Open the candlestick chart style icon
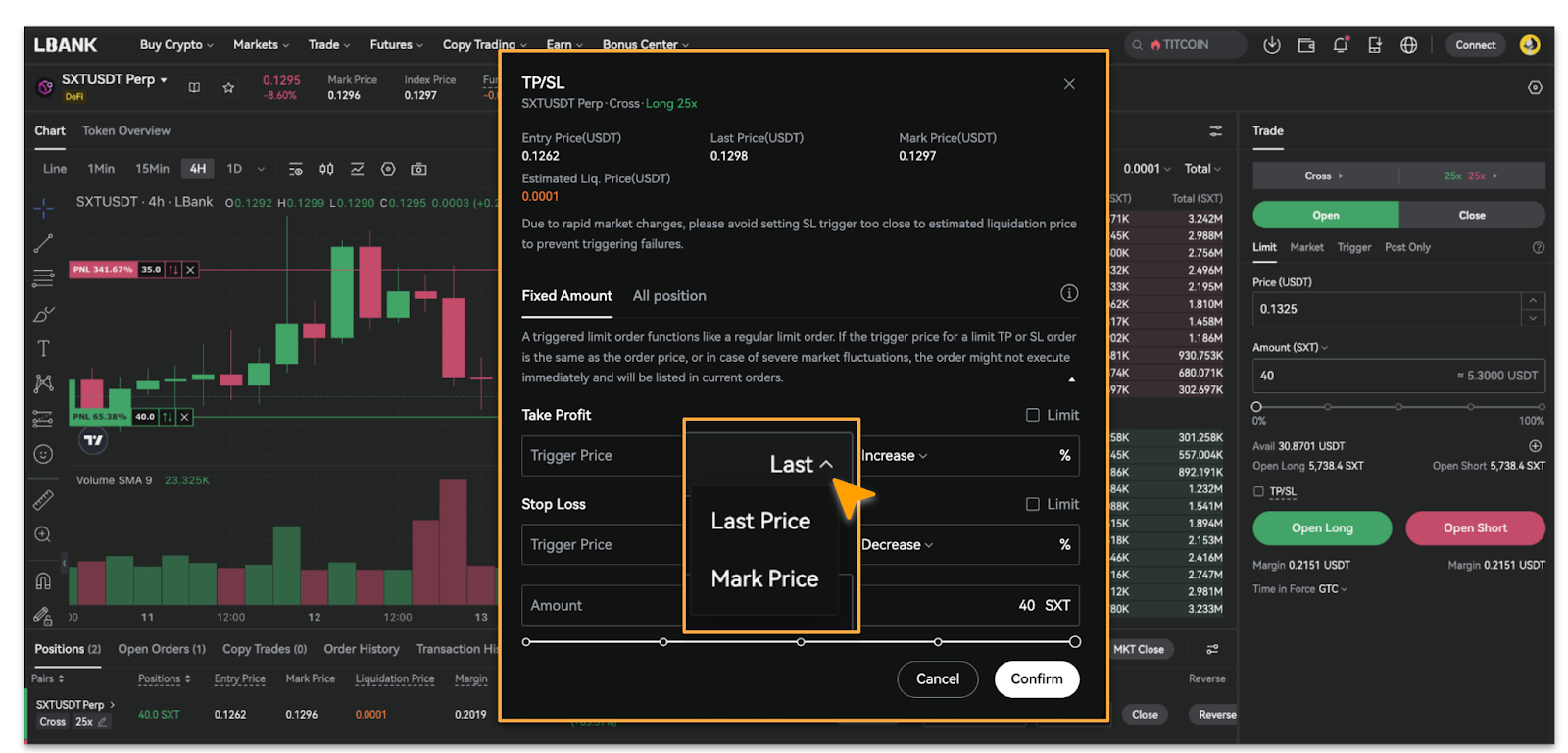The width and height of the screenshot is (1568, 753). [326, 169]
